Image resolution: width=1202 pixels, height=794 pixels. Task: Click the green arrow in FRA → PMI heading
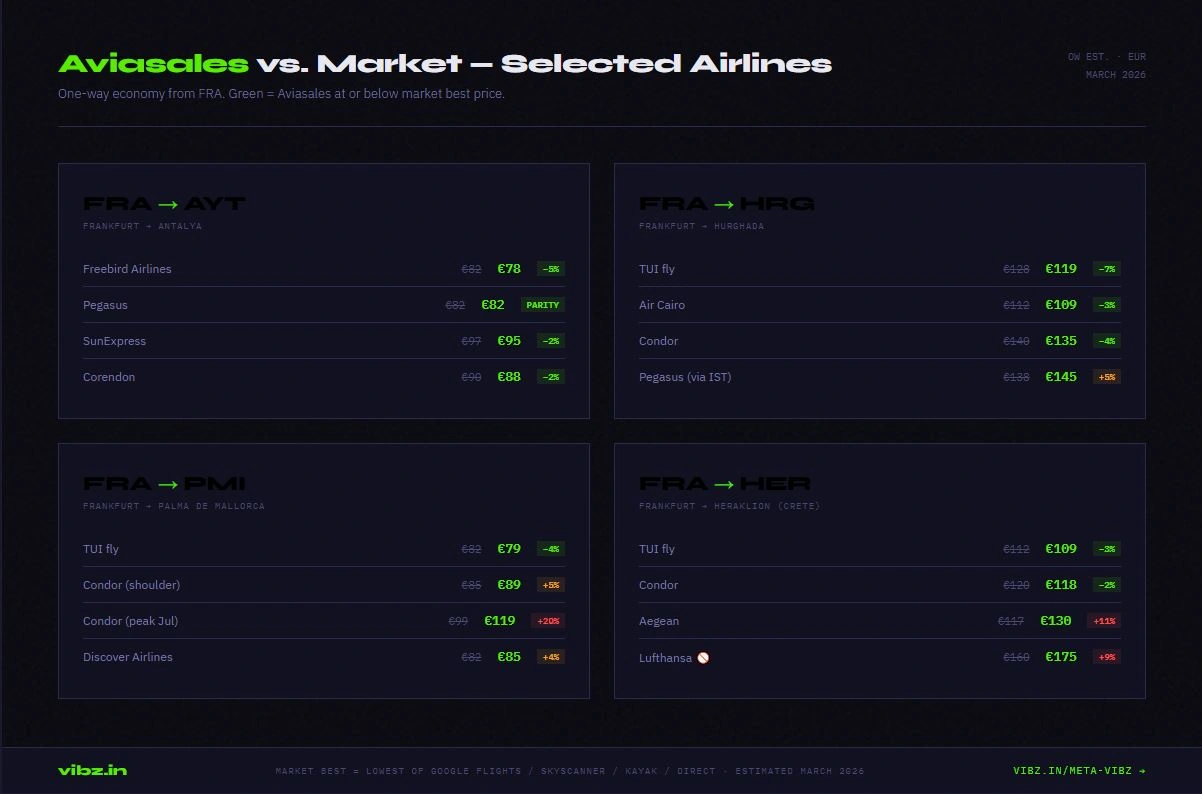(x=168, y=484)
